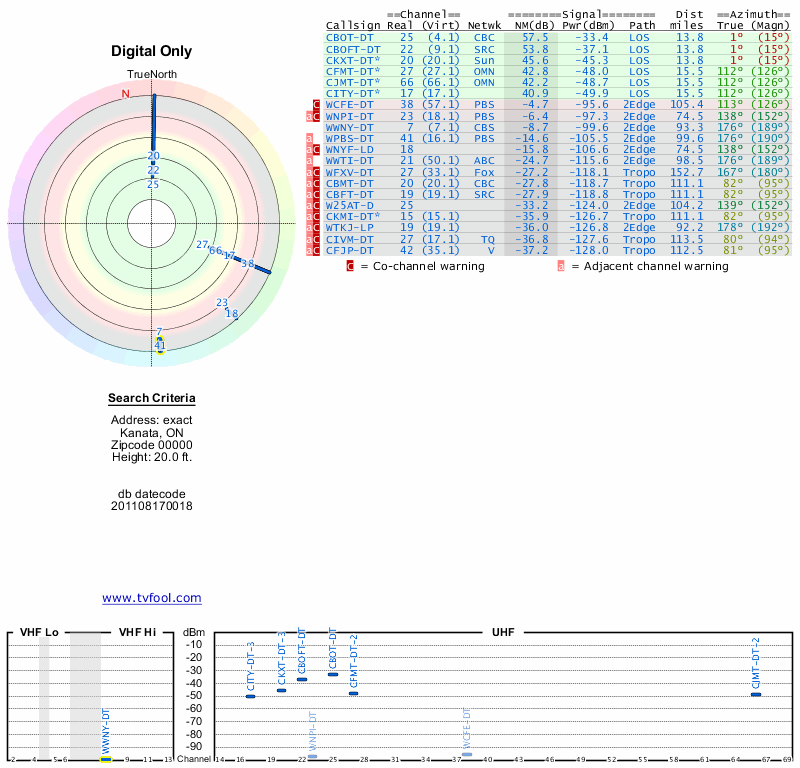Click the WNPI-DT callsign in table
The image size is (800, 768).
coord(350,116)
